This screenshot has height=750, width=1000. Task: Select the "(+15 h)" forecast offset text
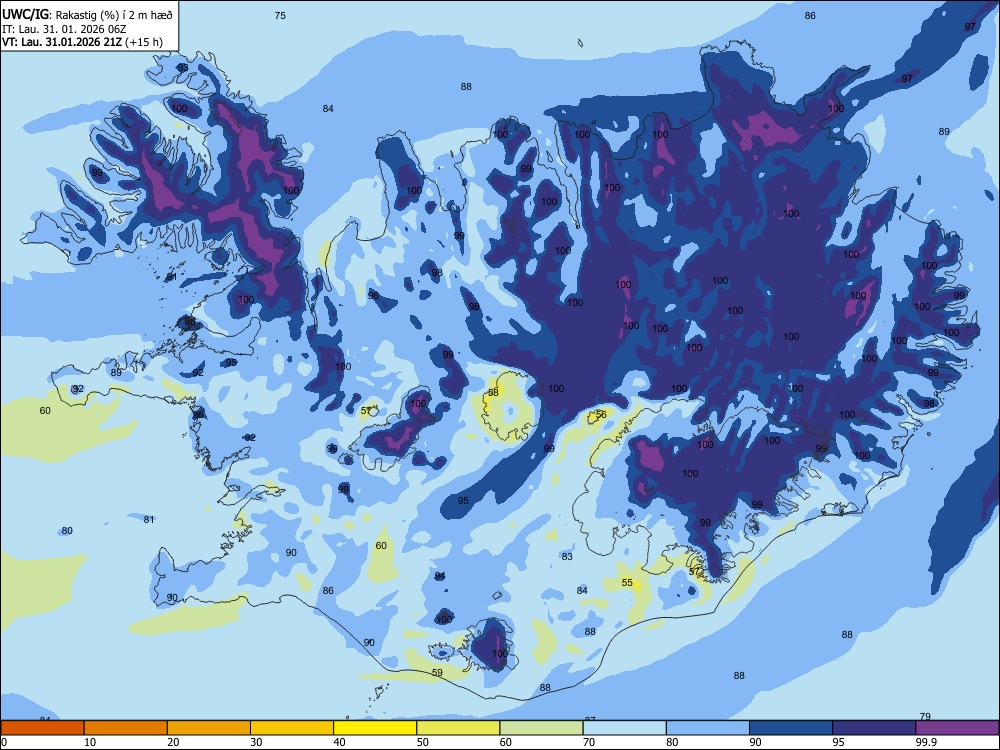144,43
